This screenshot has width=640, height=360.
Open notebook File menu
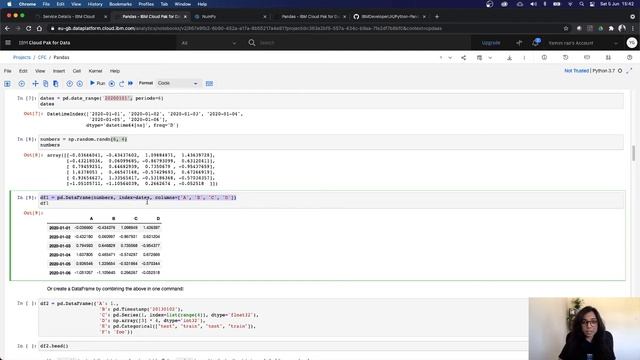8,71
